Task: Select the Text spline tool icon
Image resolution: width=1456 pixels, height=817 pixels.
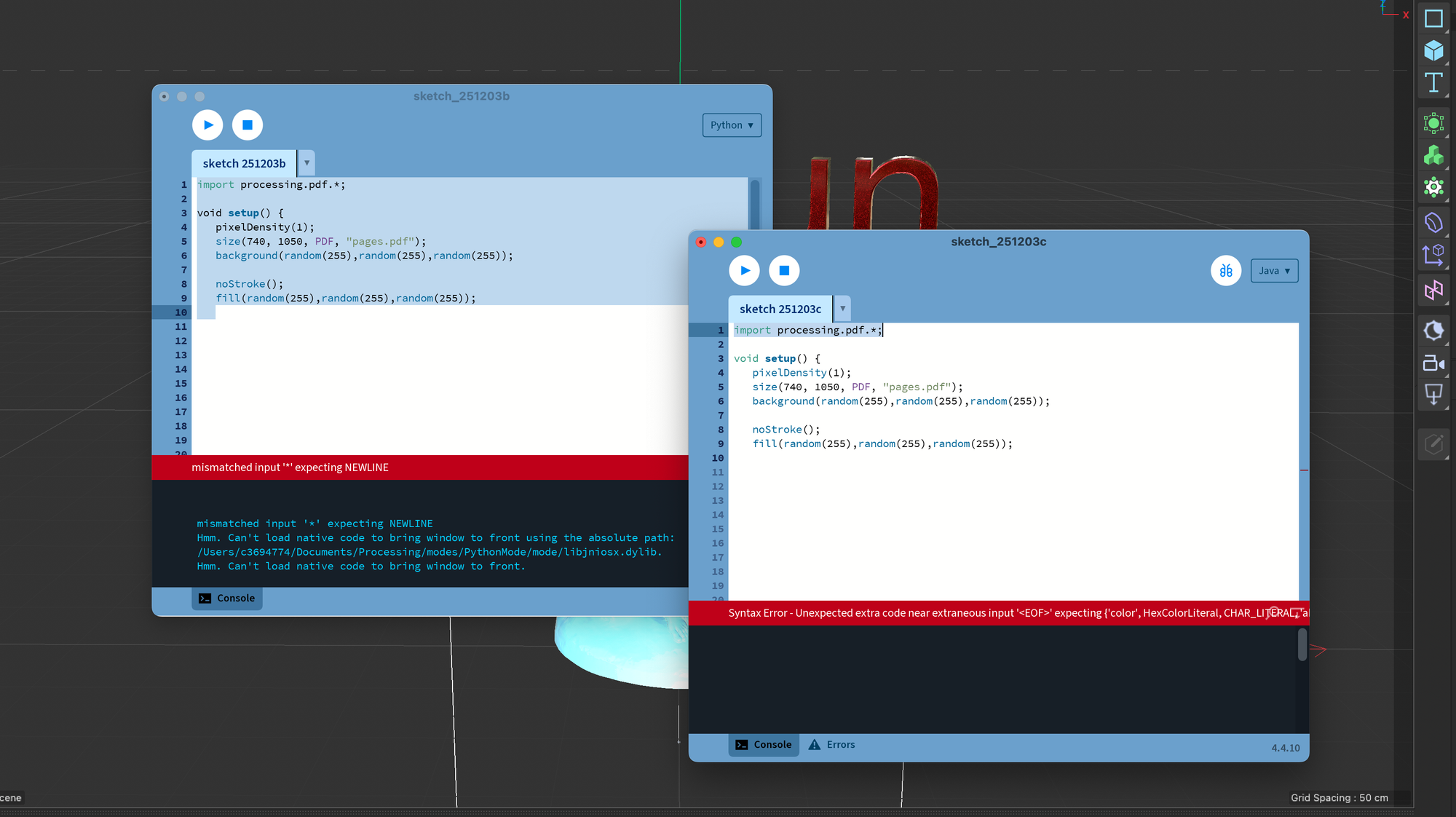Action: pyautogui.click(x=1433, y=83)
